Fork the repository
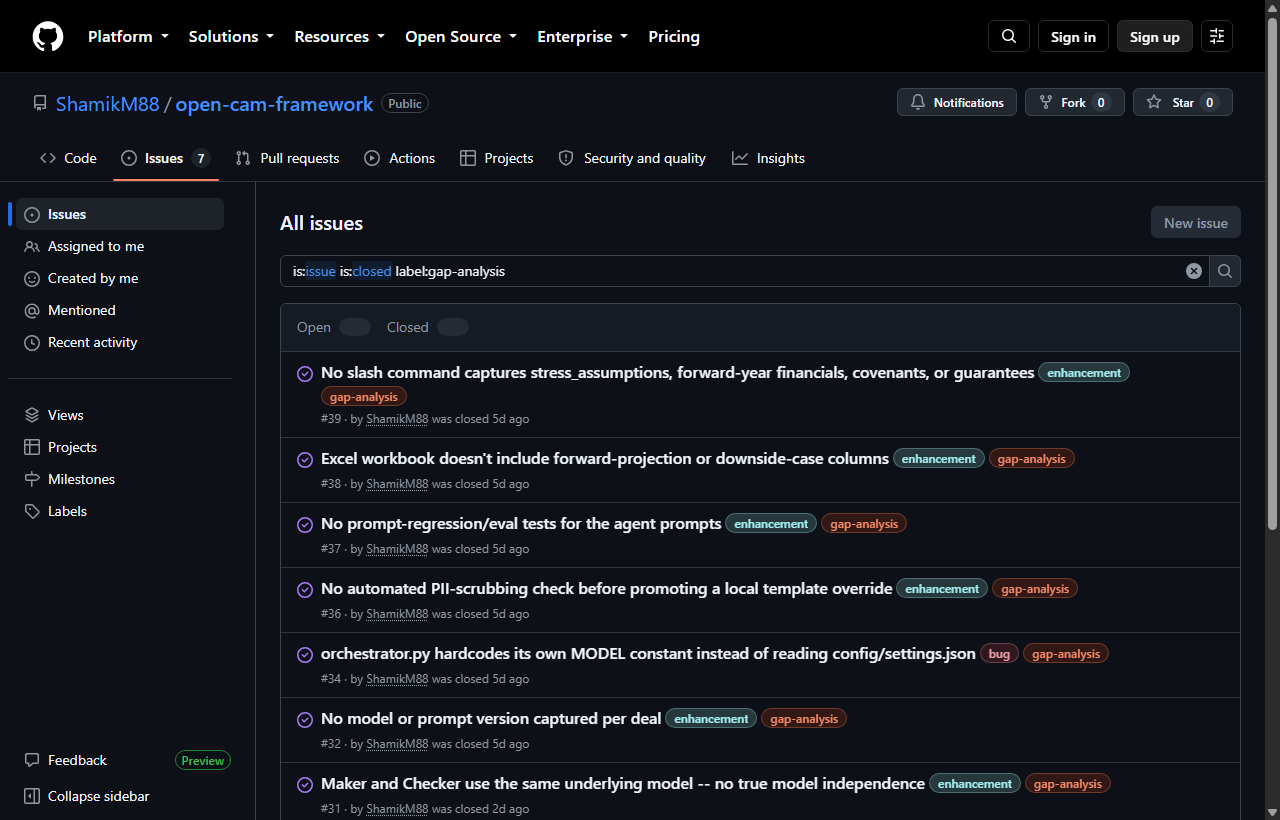Image resolution: width=1280 pixels, height=820 pixels. tap(1075, 102)
